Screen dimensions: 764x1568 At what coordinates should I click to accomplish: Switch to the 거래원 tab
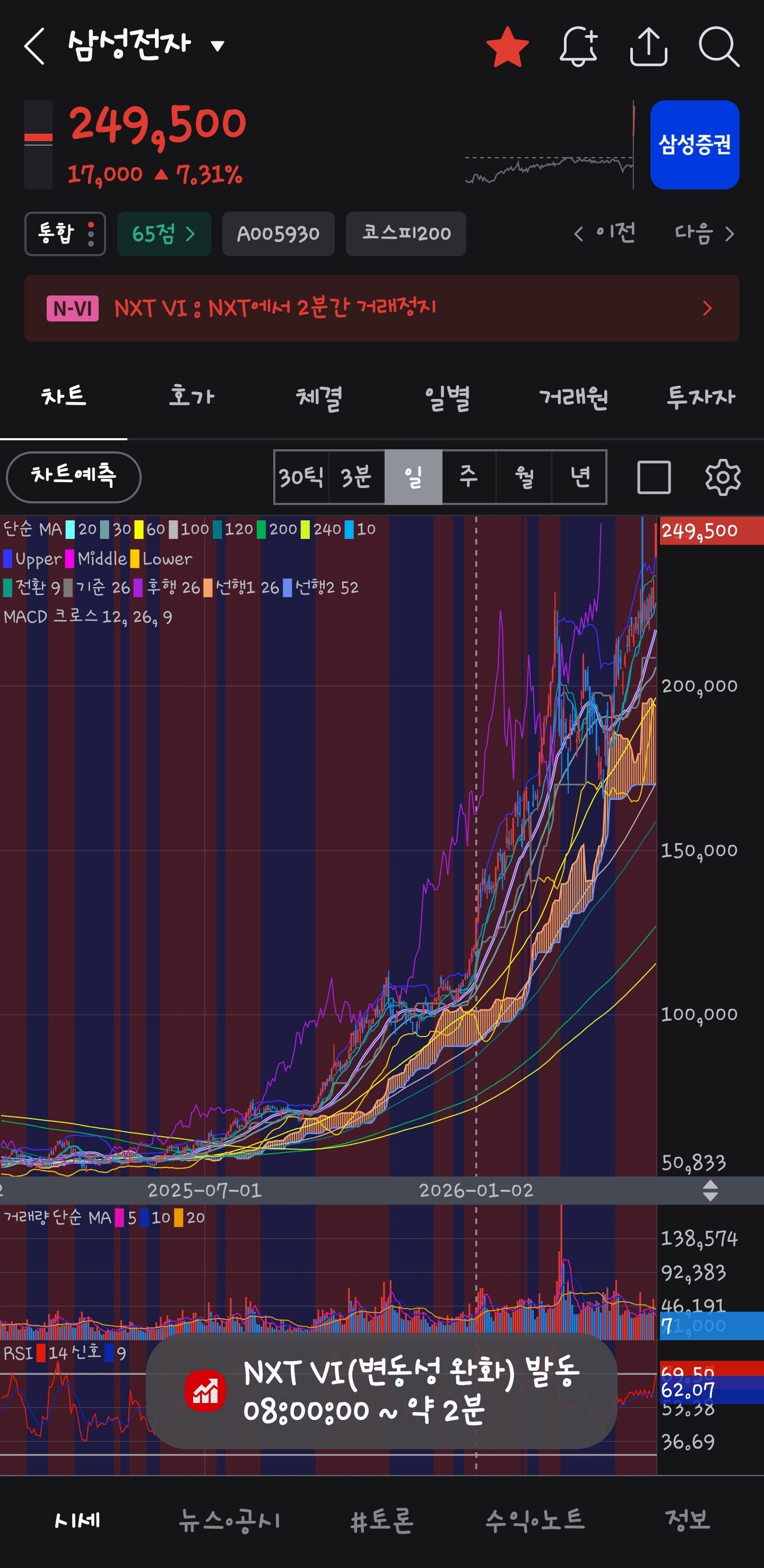[574, 397]
